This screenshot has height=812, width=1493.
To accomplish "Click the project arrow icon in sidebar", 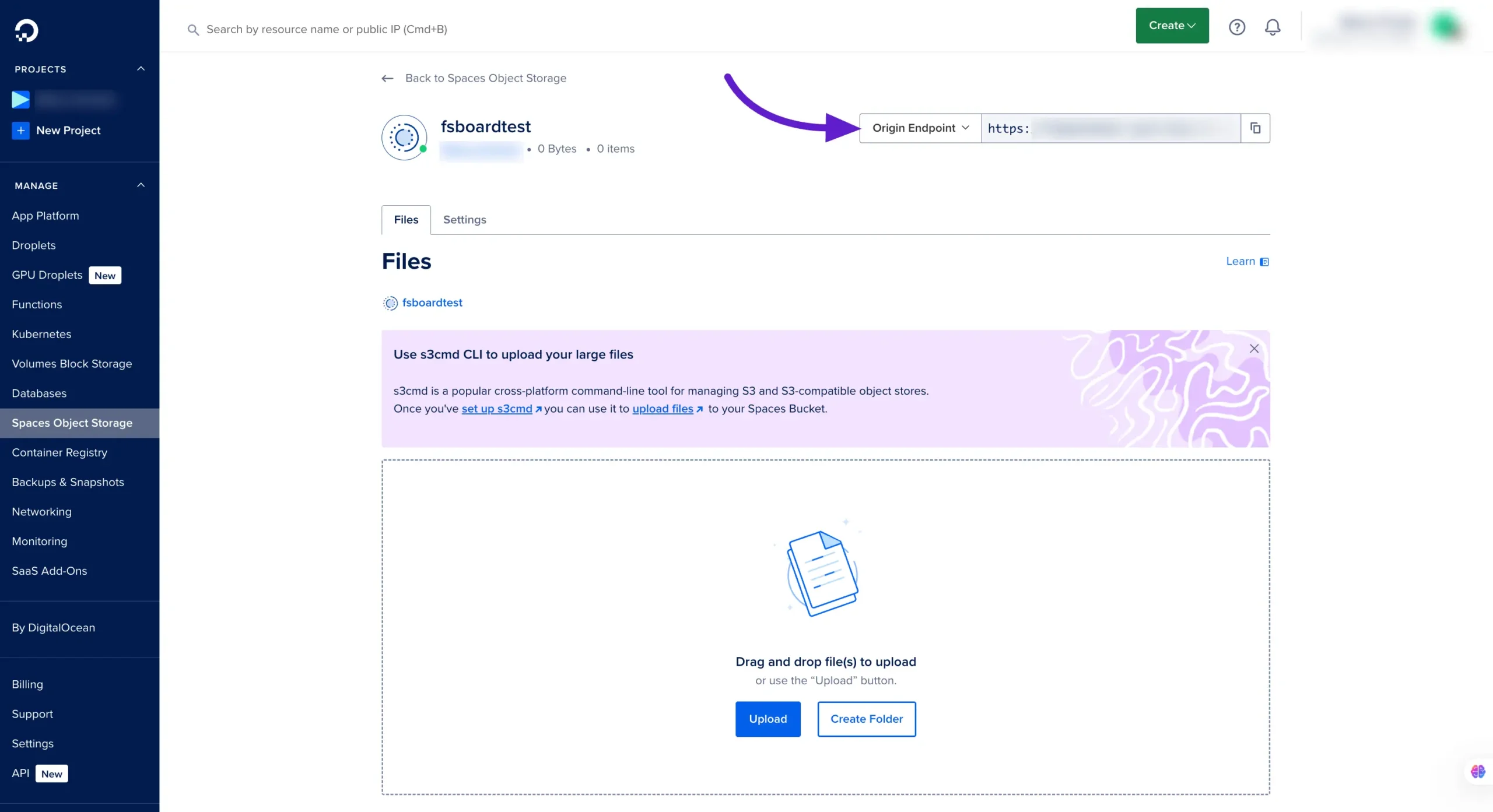I will click(x=20, y=100).
